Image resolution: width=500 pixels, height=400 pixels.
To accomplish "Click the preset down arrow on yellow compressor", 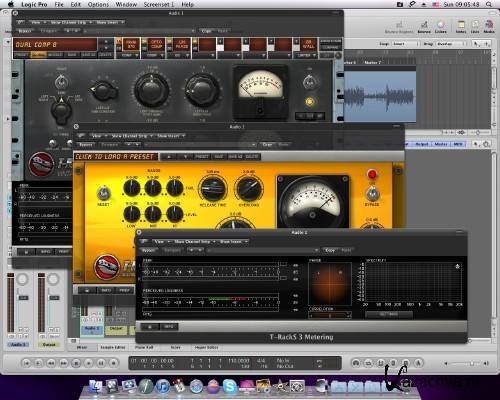I will click(x=185, y=156).
